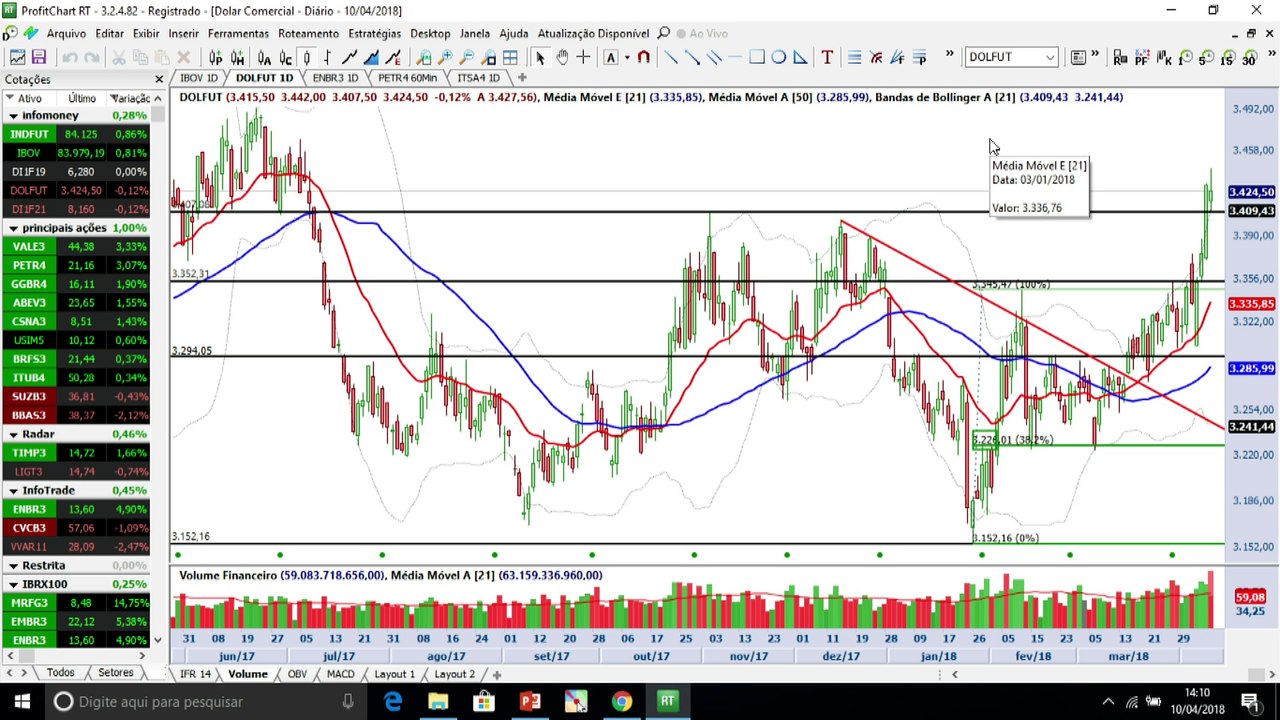This screenshot has width=1280, height=720.
Task: Collapse the infomoney quotes group
Action: coord(14,116)
